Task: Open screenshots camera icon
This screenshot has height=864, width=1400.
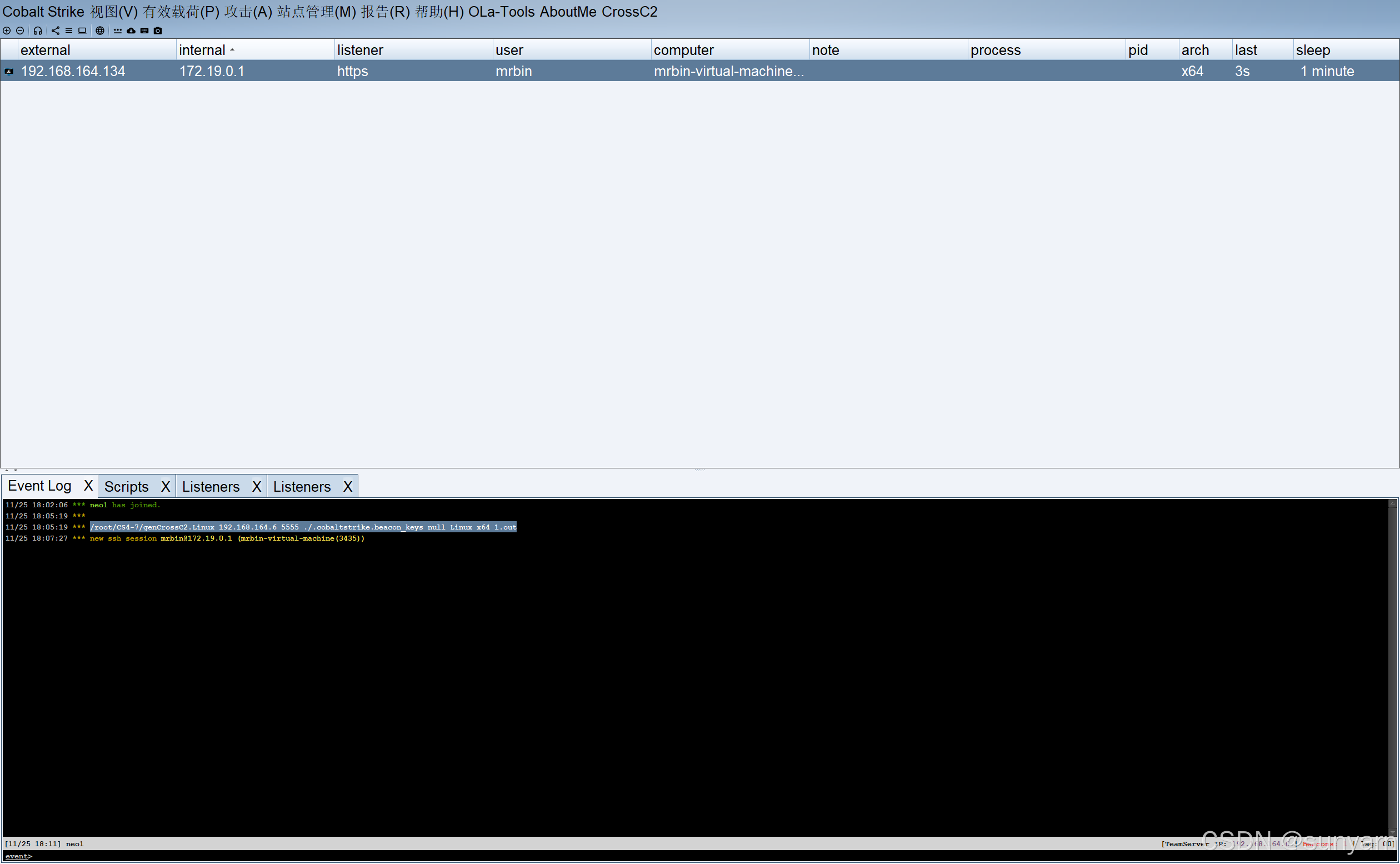Action: pos(158,31)
